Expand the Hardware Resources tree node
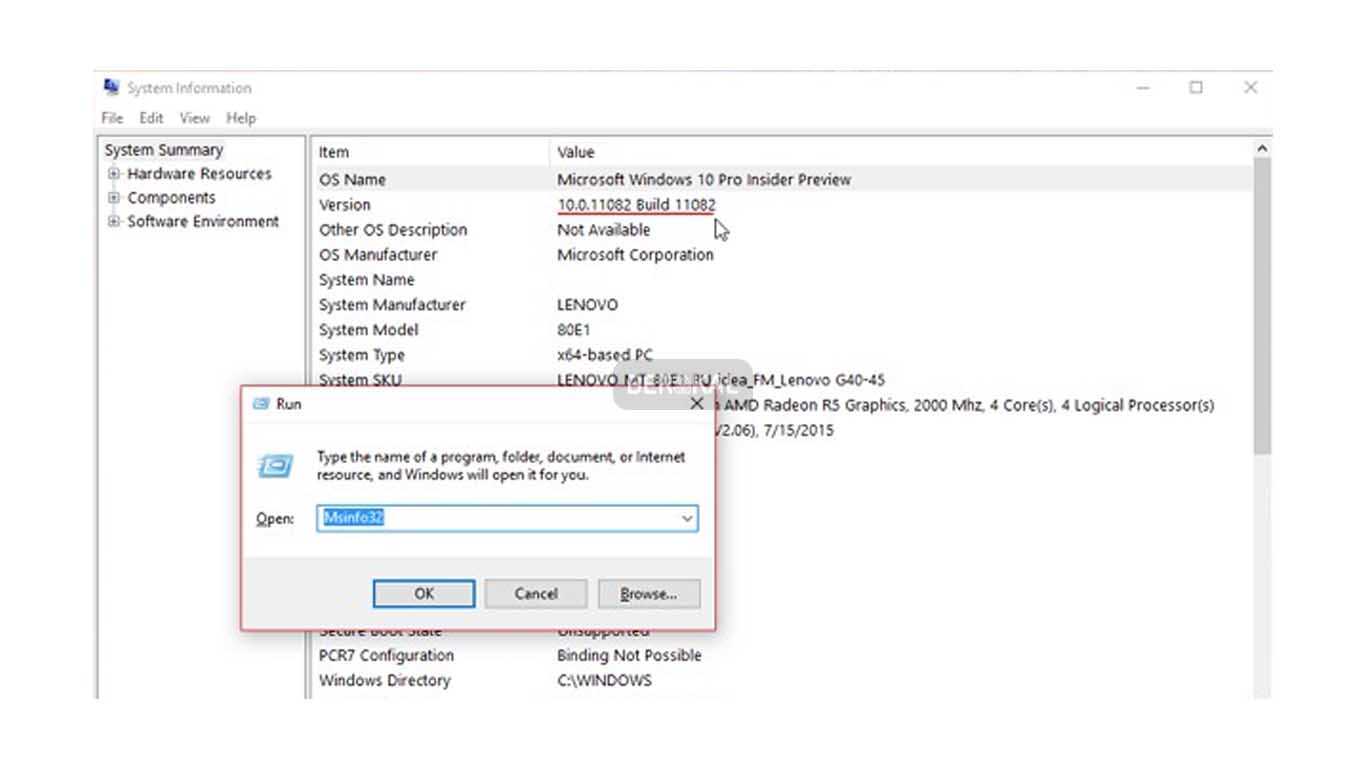 [x=114, y=173]
